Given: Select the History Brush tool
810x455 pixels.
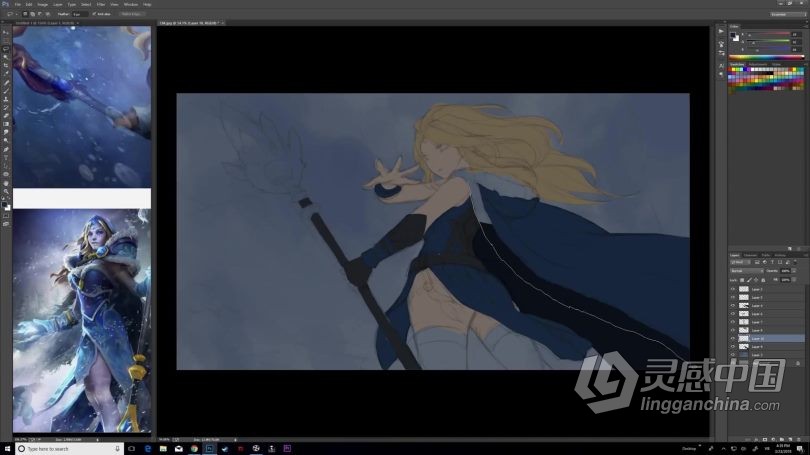Looking at the screenshot, I should (x=6, y=108).
